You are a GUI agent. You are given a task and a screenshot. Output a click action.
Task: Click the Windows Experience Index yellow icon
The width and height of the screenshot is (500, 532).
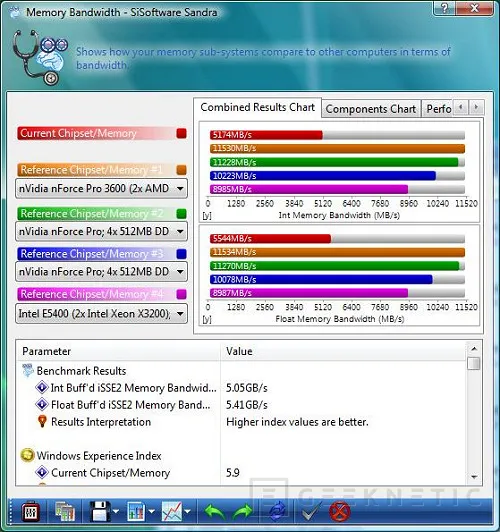click(x=27, y=455)
